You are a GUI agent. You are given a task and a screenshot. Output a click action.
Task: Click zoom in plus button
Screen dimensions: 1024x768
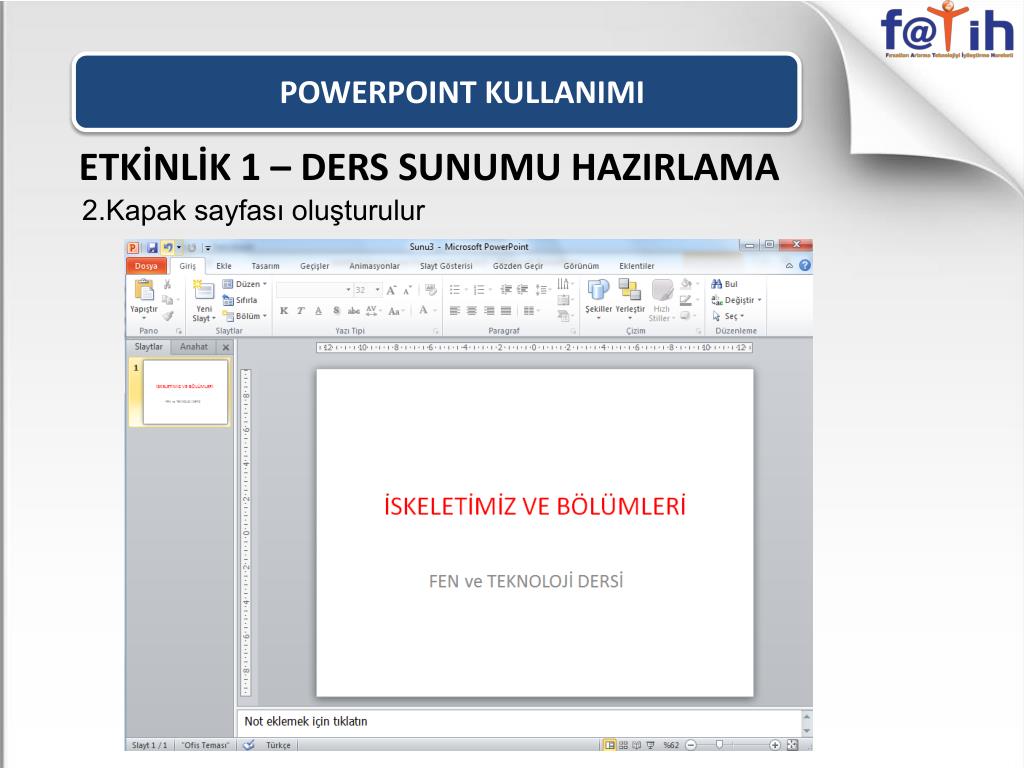775,745
